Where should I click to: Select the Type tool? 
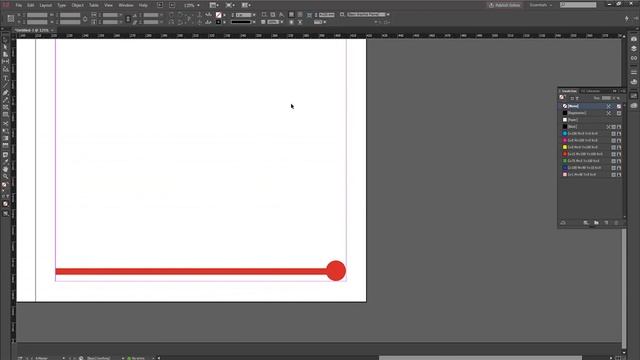point(5,78)
